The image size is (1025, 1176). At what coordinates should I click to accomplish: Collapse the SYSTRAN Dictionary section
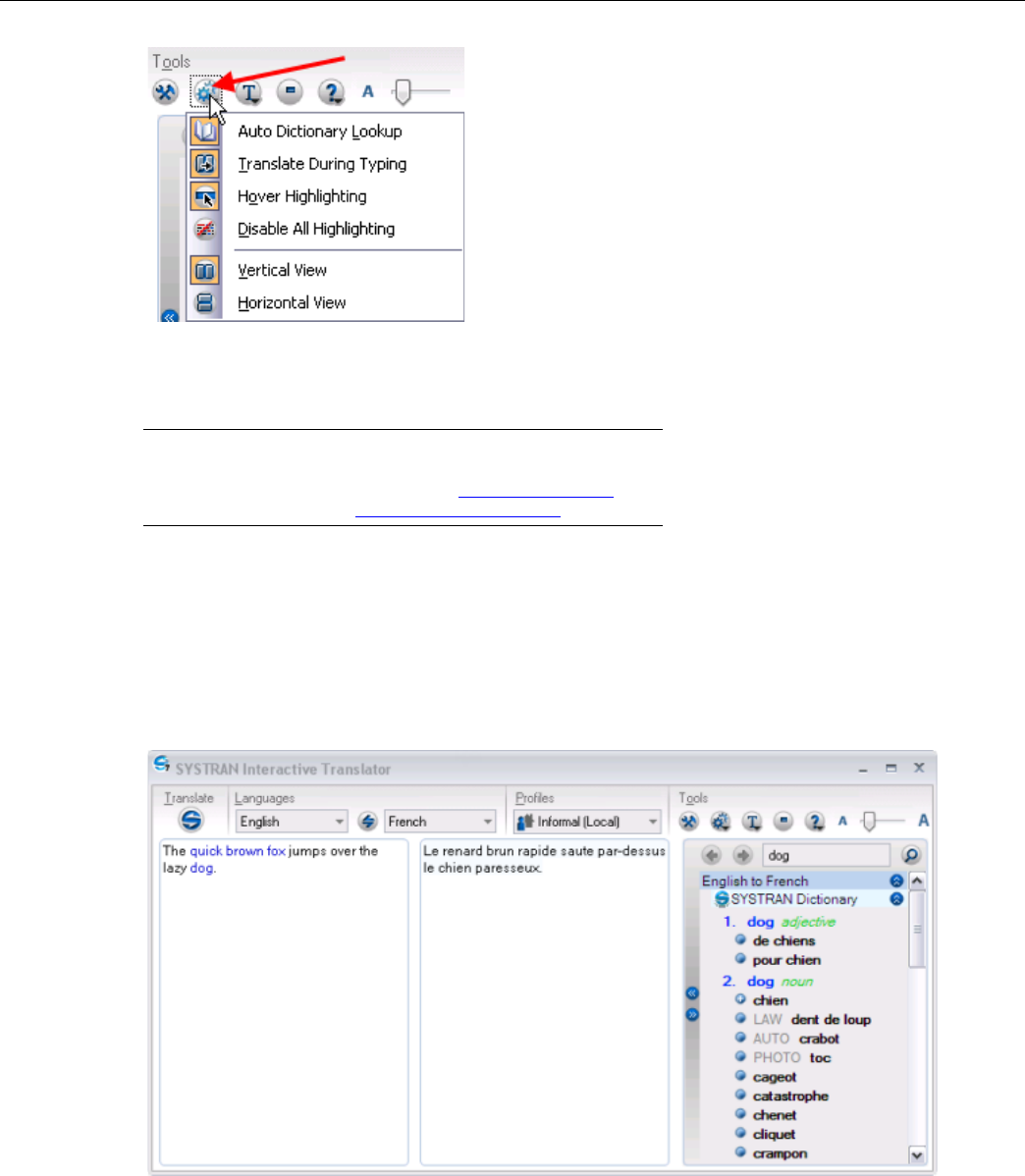(x=896, y=898)
